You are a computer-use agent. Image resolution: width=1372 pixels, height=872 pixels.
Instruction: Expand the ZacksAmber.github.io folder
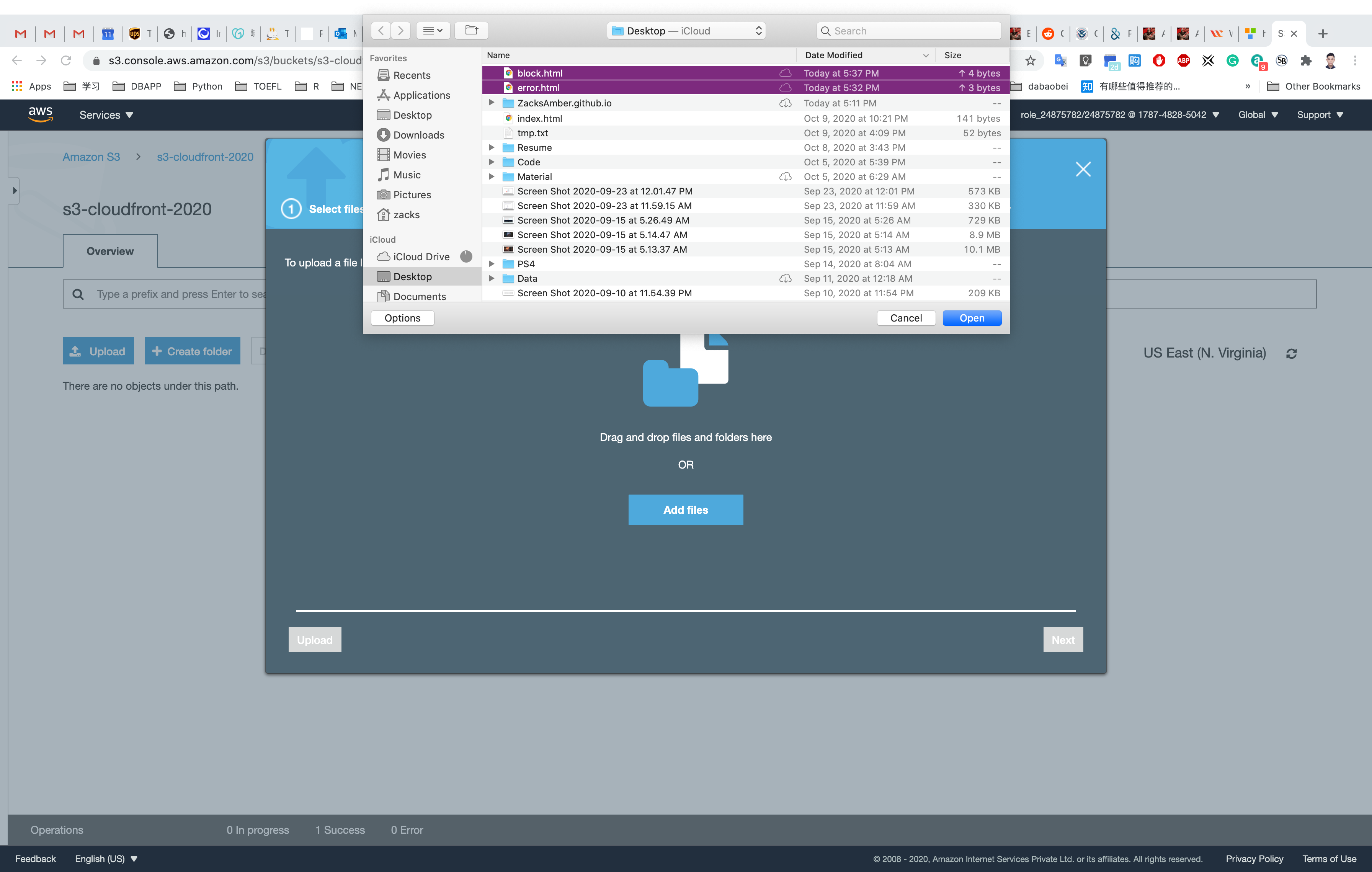491,103
